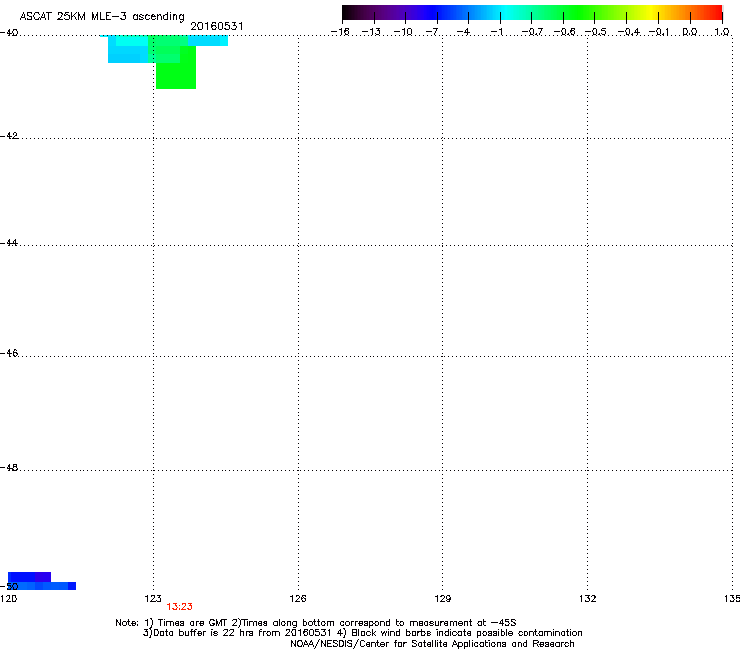740x650 pixels.
Task: Select the -1 colorbar label
Action: pos(496,32)
